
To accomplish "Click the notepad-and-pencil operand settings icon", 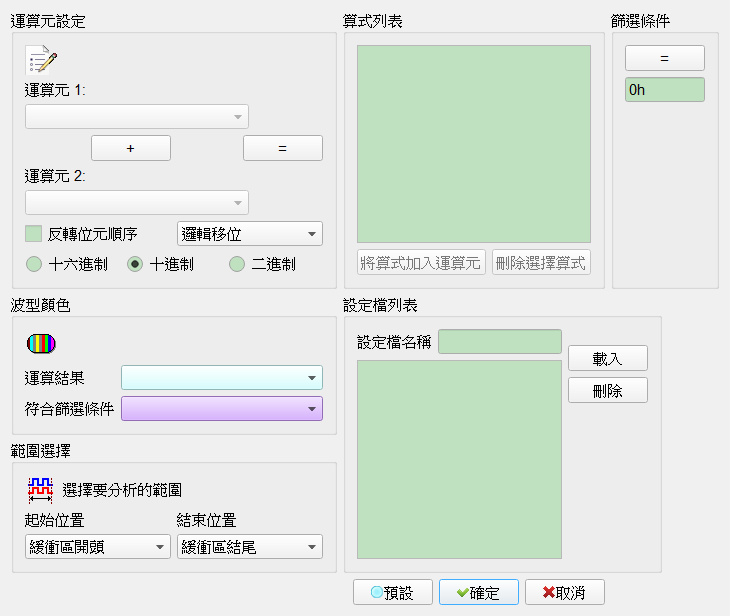I will pos(41,60).
